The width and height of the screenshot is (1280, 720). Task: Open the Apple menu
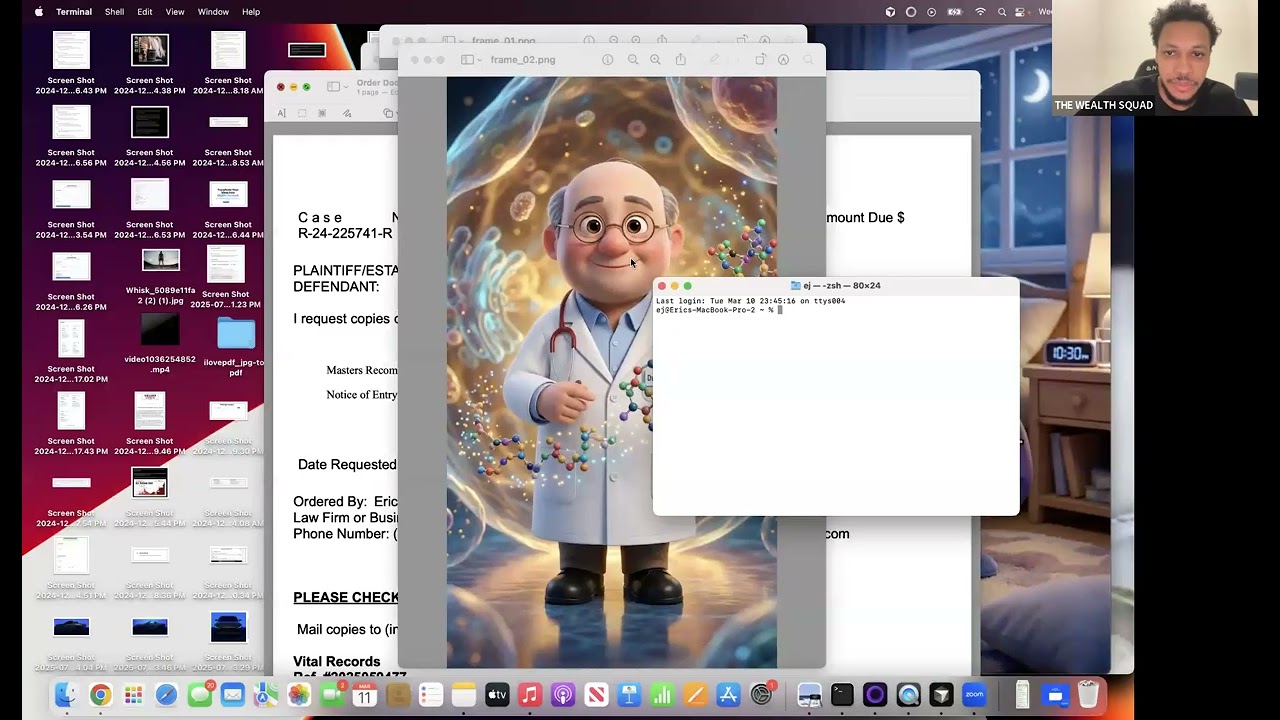pyautogui.click(x=39, y=12)
